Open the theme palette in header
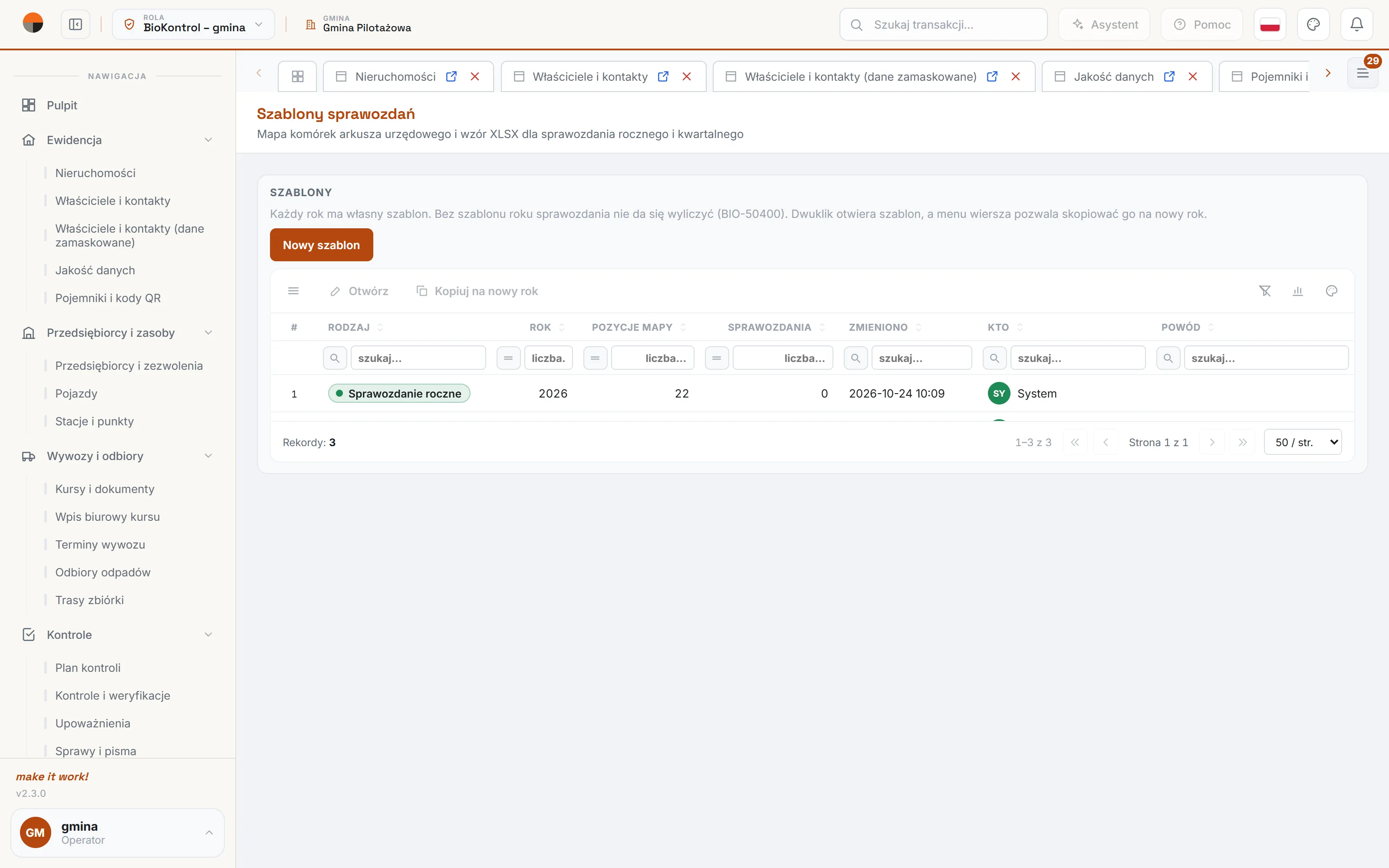 pyautogui.click(x=1313, y=25)
